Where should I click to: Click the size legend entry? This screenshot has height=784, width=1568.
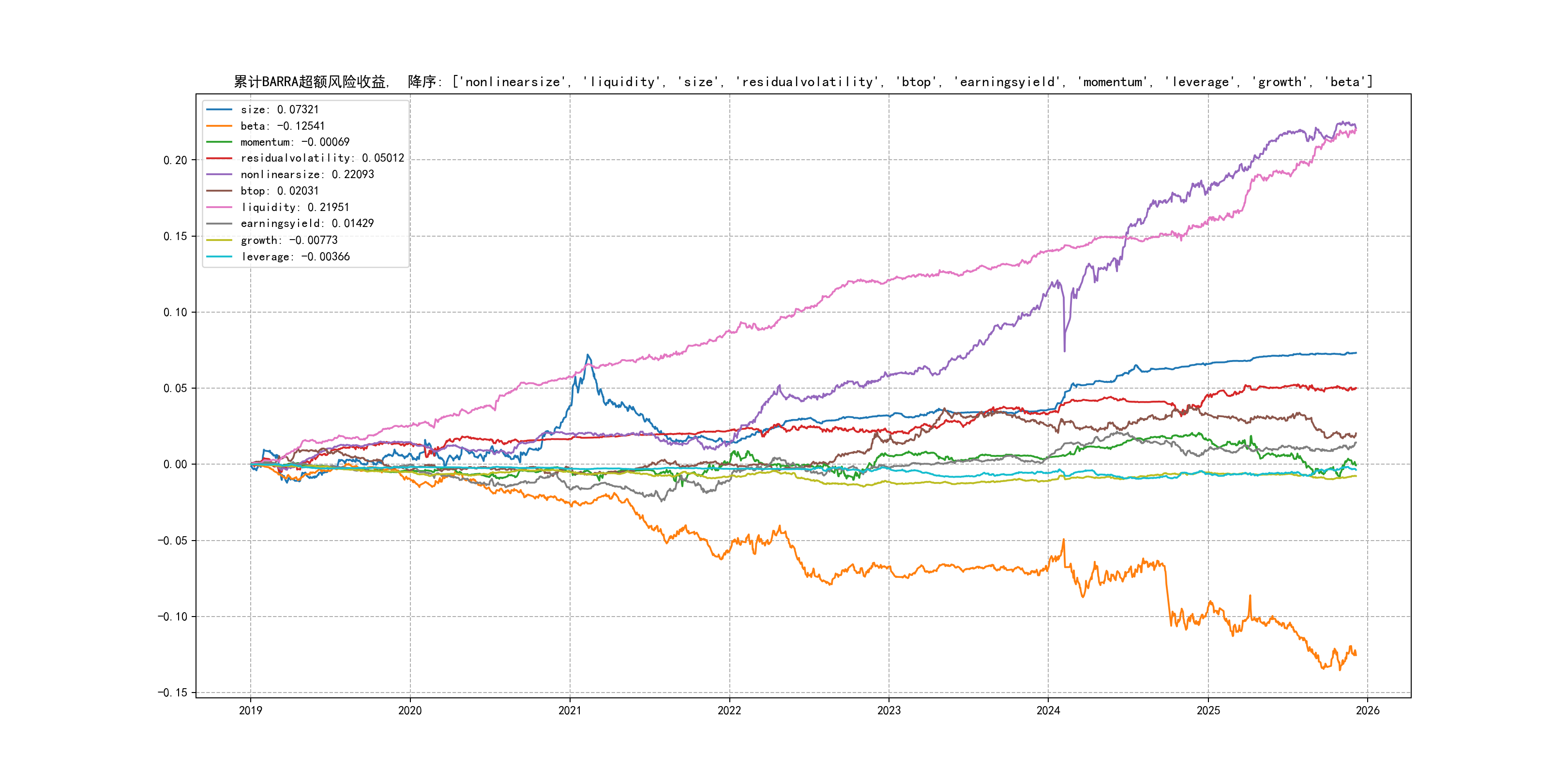click(279, 109)
